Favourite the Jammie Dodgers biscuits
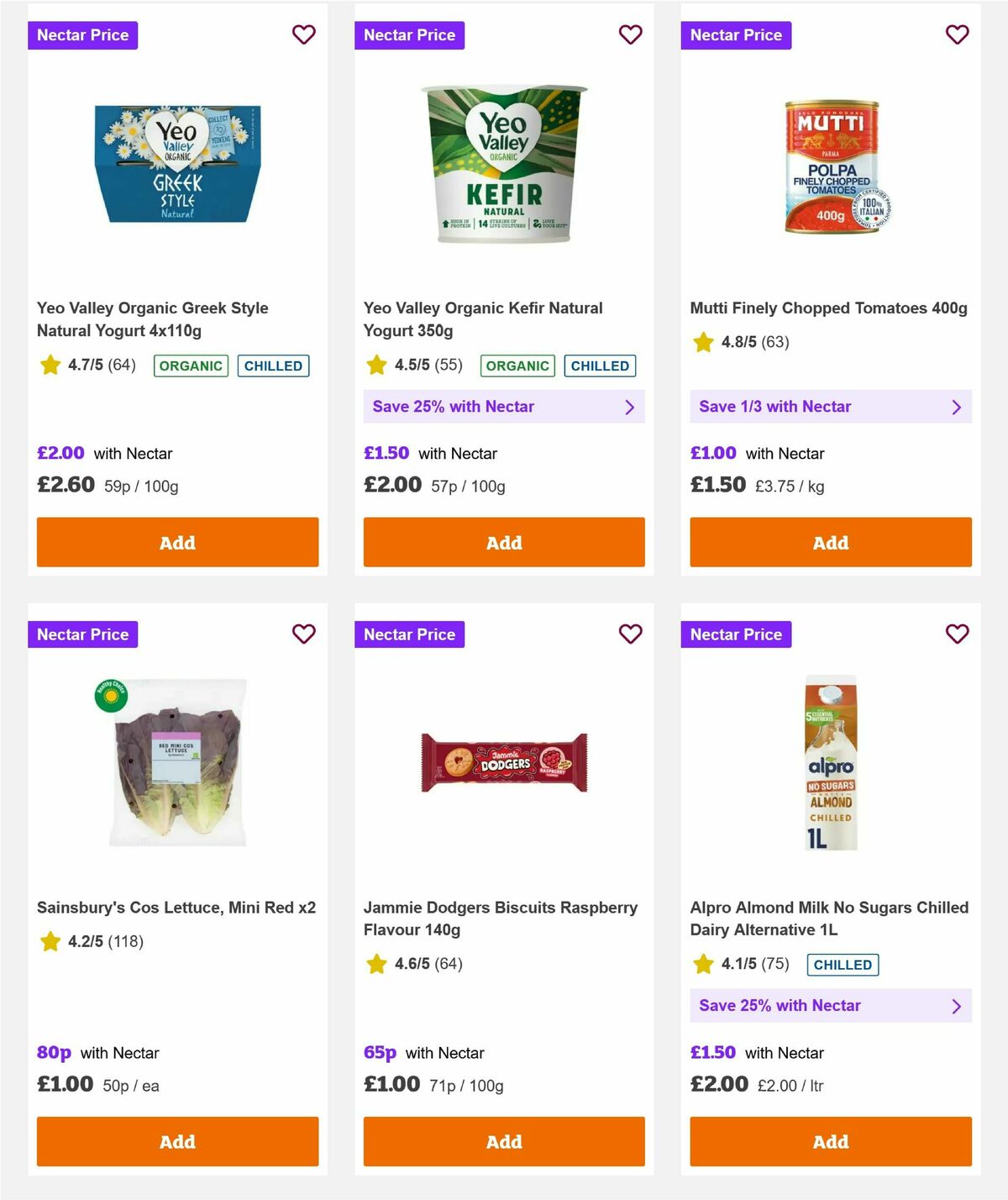The width and height of the screenshot is (1008, 1200). 631,634
